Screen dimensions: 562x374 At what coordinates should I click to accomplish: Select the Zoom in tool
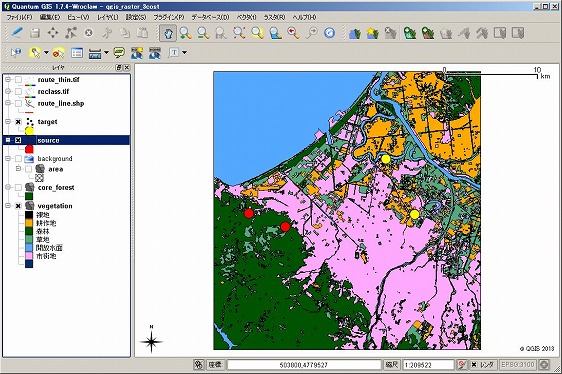pos(185,33)
